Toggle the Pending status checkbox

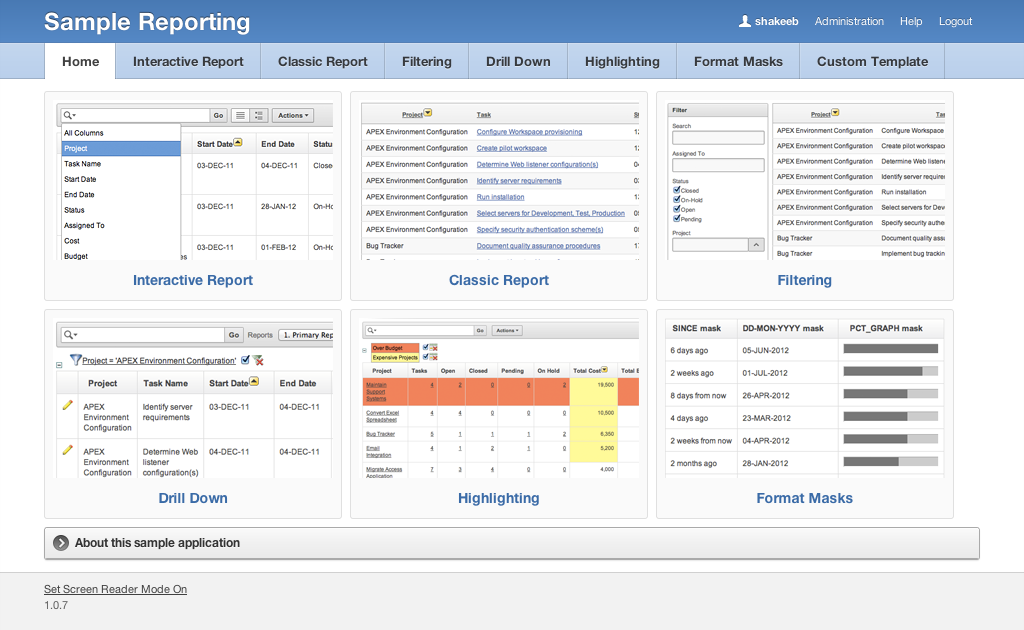point(677,218)
